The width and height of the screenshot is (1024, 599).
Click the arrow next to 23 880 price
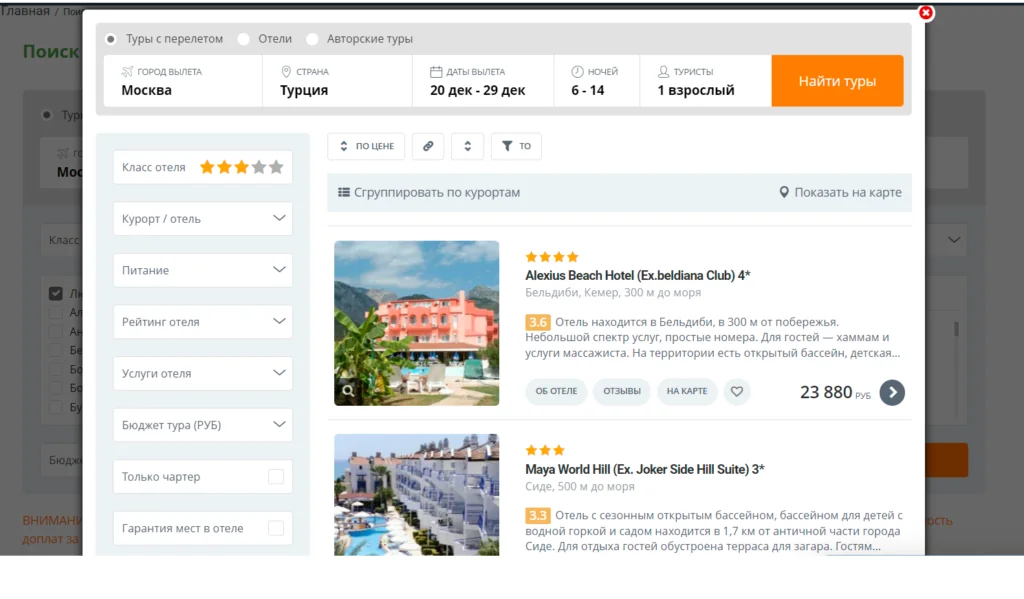[x=892, y=393]
